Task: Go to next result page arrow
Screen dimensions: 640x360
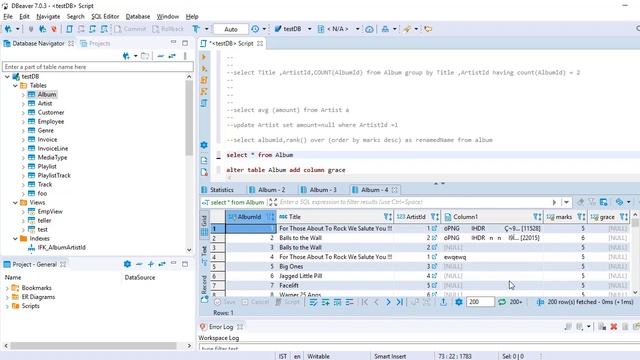Action: coord(388,302)
